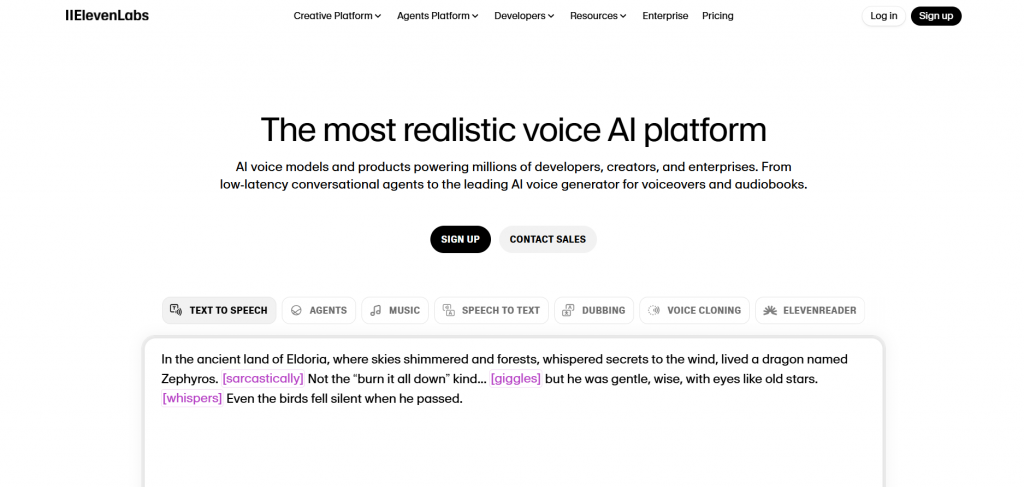Click the ElevenLabs logo

(x=107, y=15)
